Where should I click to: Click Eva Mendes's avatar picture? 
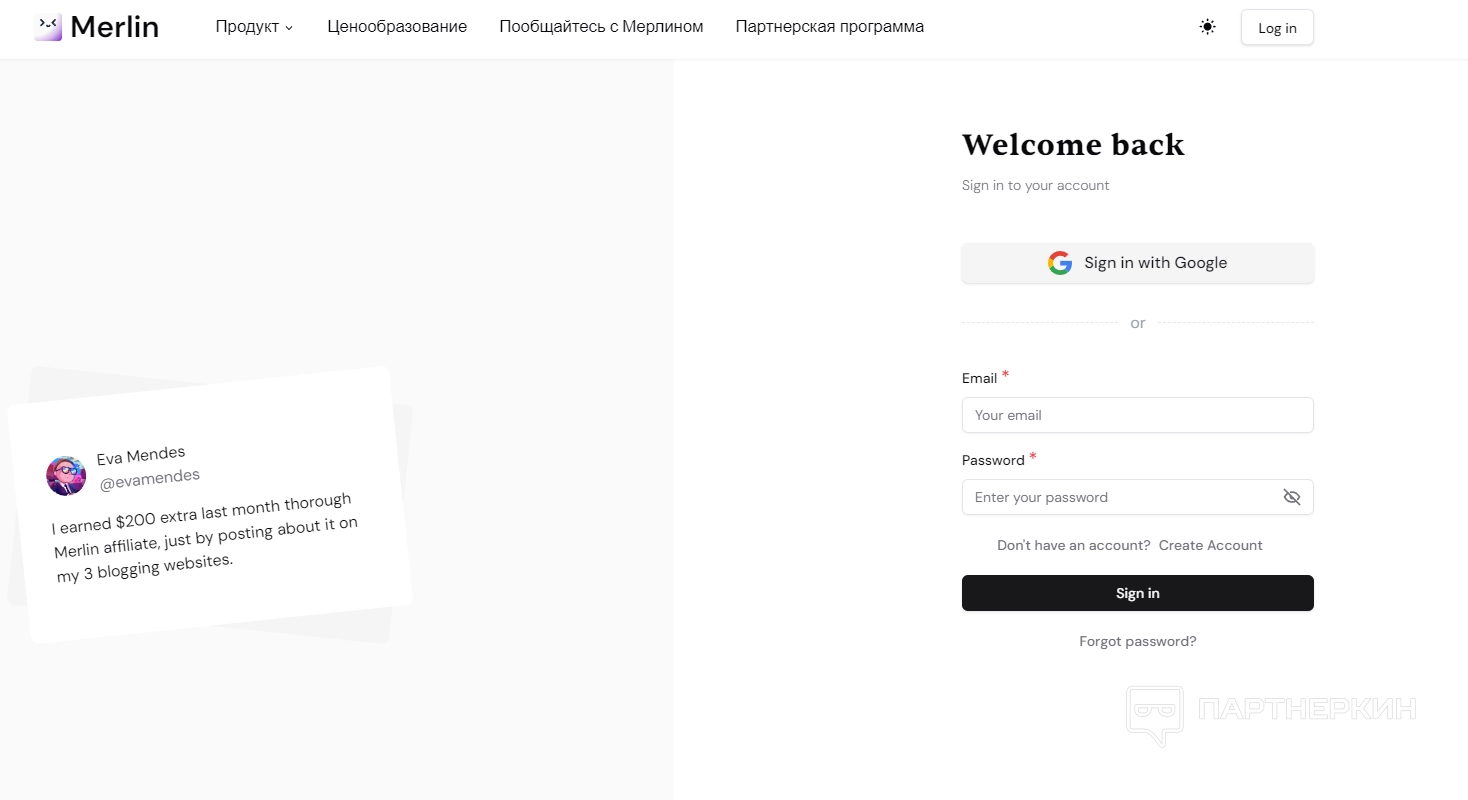[66, 475]
